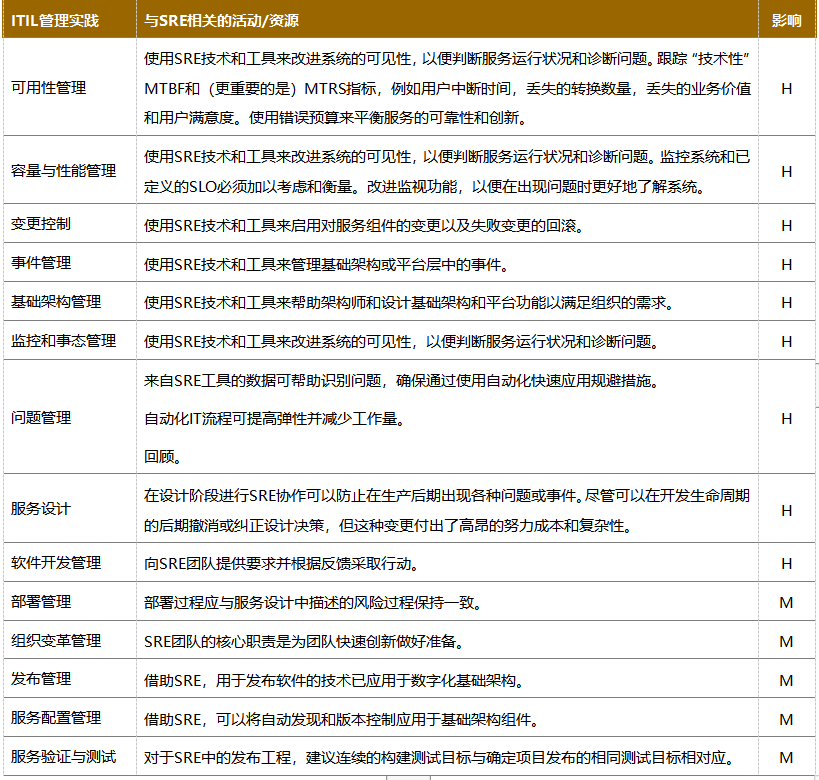Select the 基础架构管理 cell
Image resolution: width=819 pixels, height=780 pixels.
[56, 302]
